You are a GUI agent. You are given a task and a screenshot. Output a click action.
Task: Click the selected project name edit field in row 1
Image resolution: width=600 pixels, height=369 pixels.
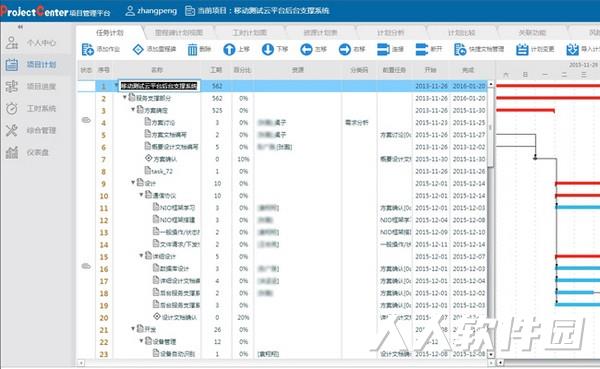coord(159,86)
